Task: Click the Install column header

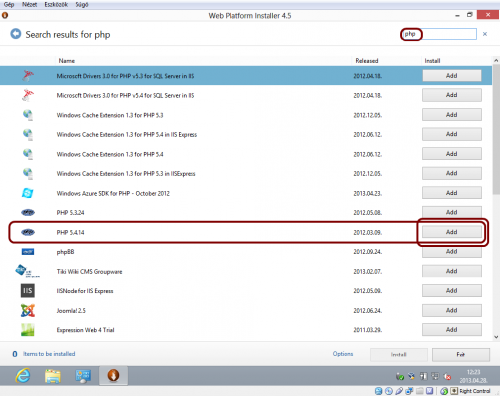Action: click(x=432, y=61)
